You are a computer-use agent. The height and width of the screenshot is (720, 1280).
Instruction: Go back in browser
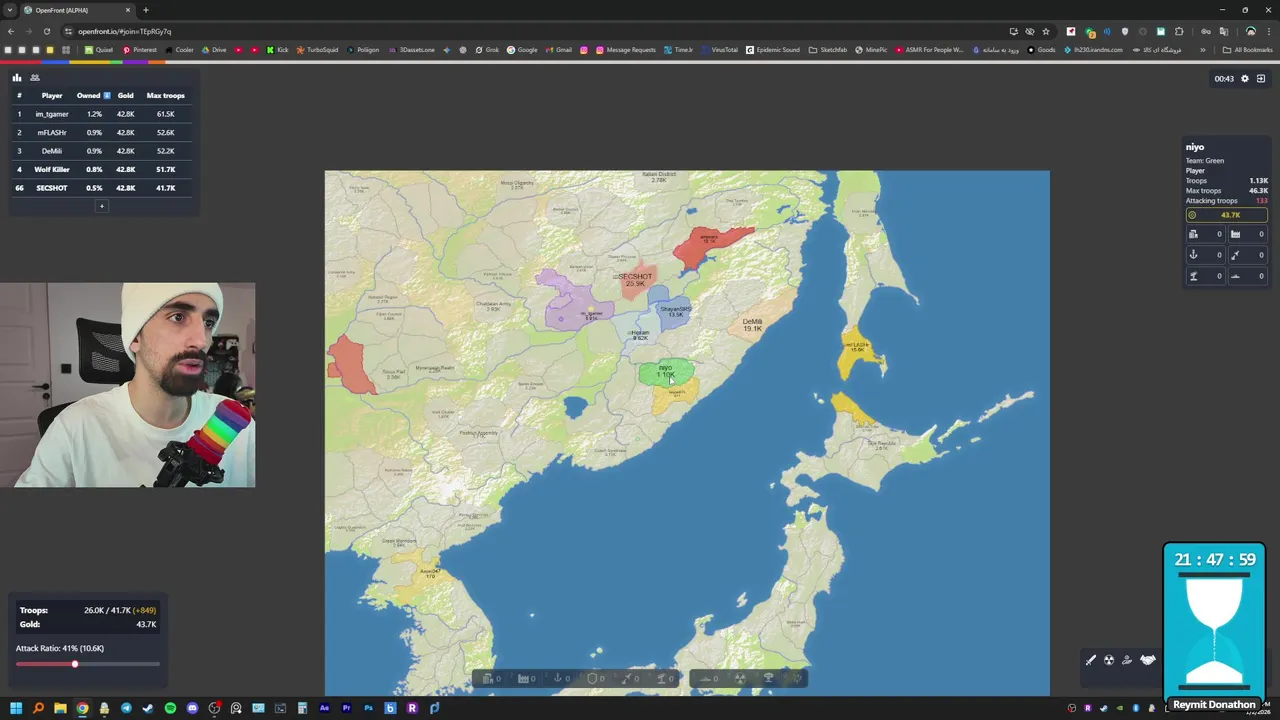tap(11, 31)
